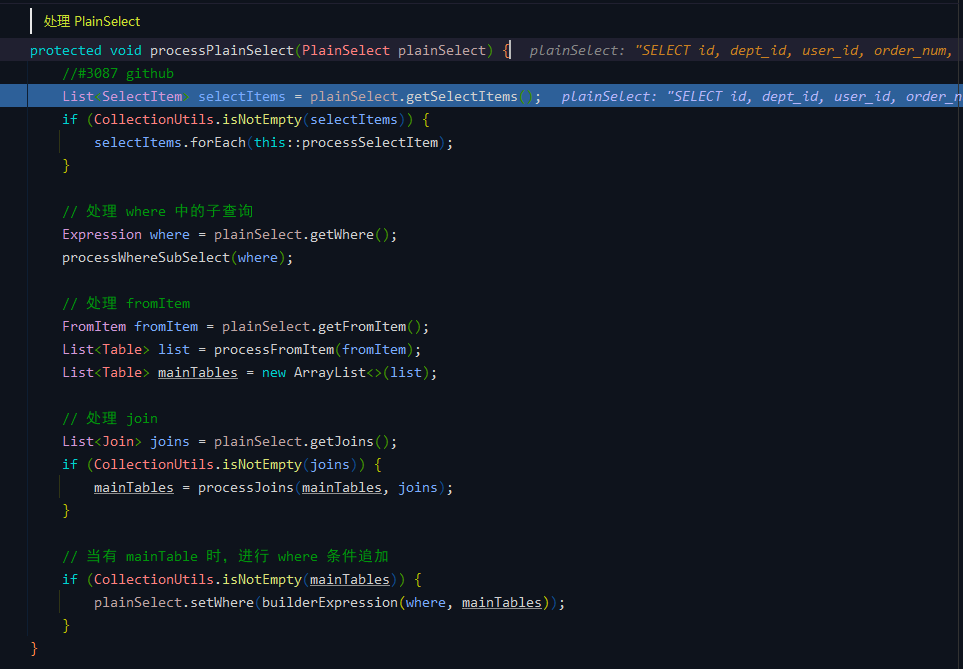
Task: Click the processJoins method call
Action: click(x=246, y=488)
